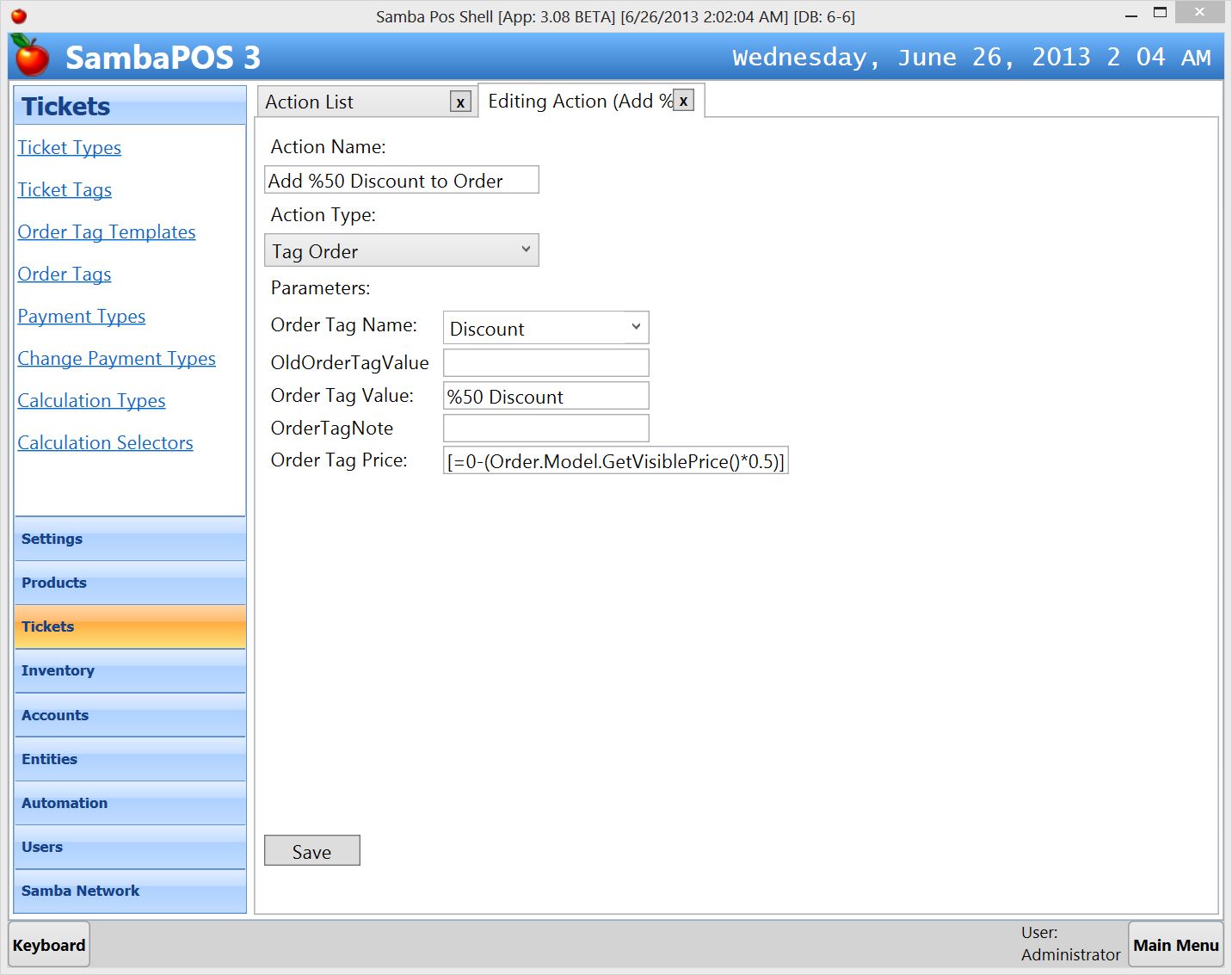Switch to the Products section
Viewport: 1232px width, 975px height.
coord(130,583)
